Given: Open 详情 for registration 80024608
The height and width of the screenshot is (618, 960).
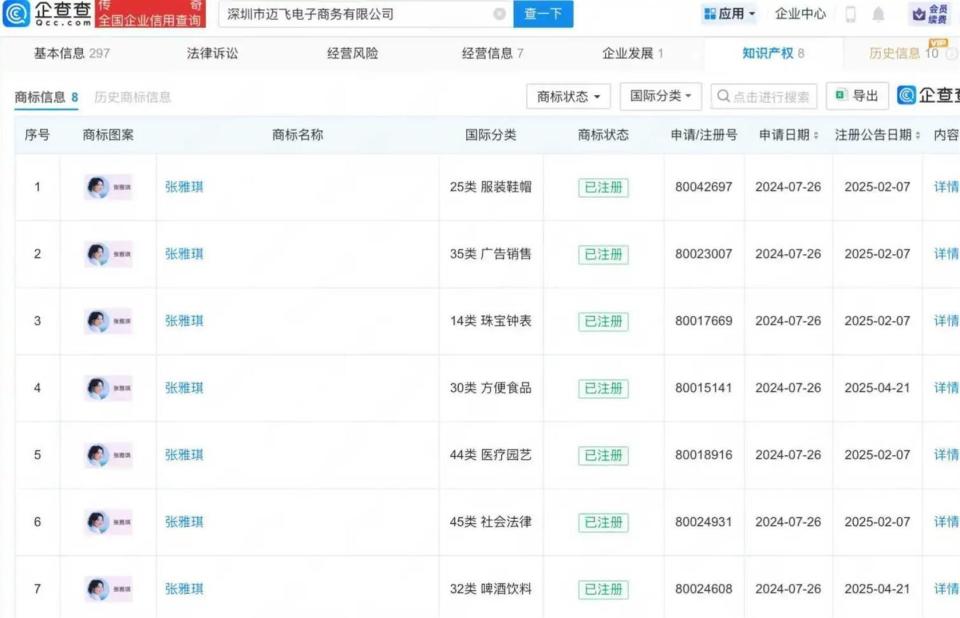Looking at the screenshot, I should pos(947,589).
